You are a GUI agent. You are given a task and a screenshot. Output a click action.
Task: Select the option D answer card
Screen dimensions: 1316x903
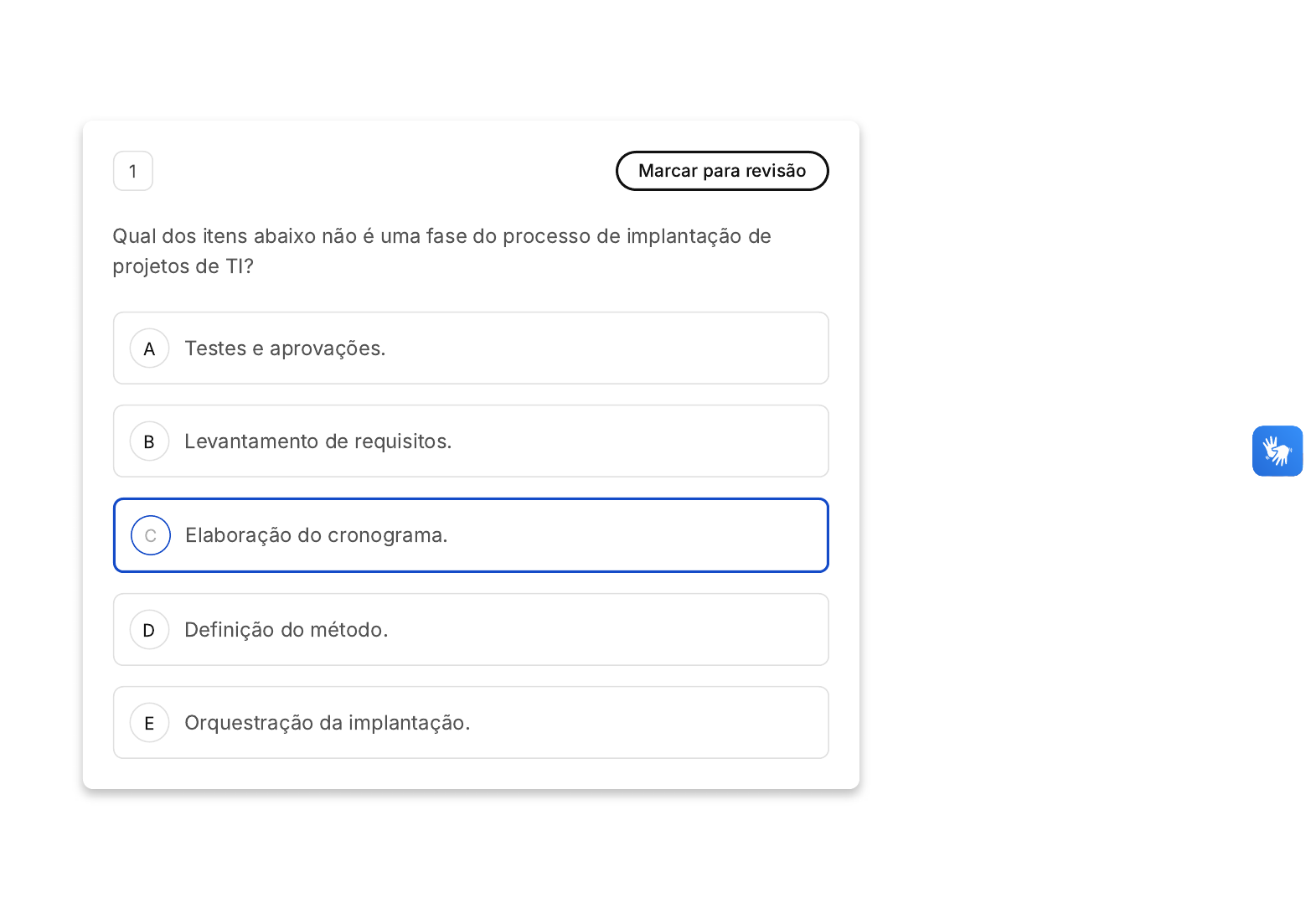click(586, 630)
